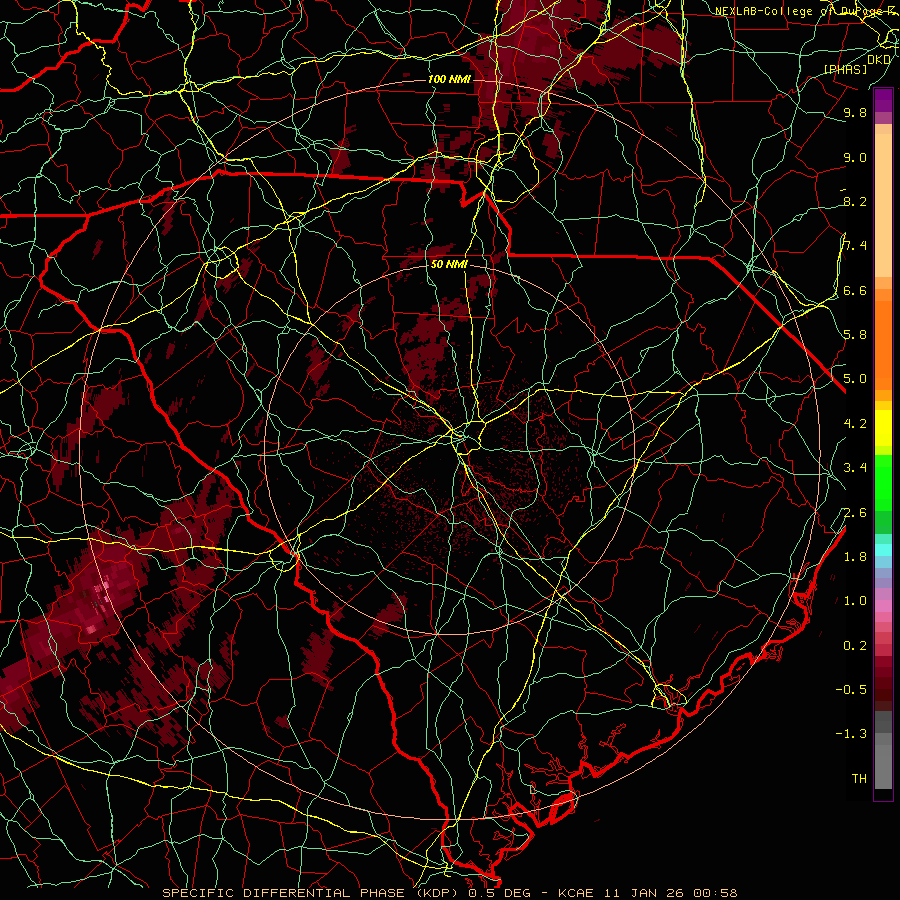Pick the yellow band of the color scale
The width and height of the screenshot is (900, 900).
(883, 428)
